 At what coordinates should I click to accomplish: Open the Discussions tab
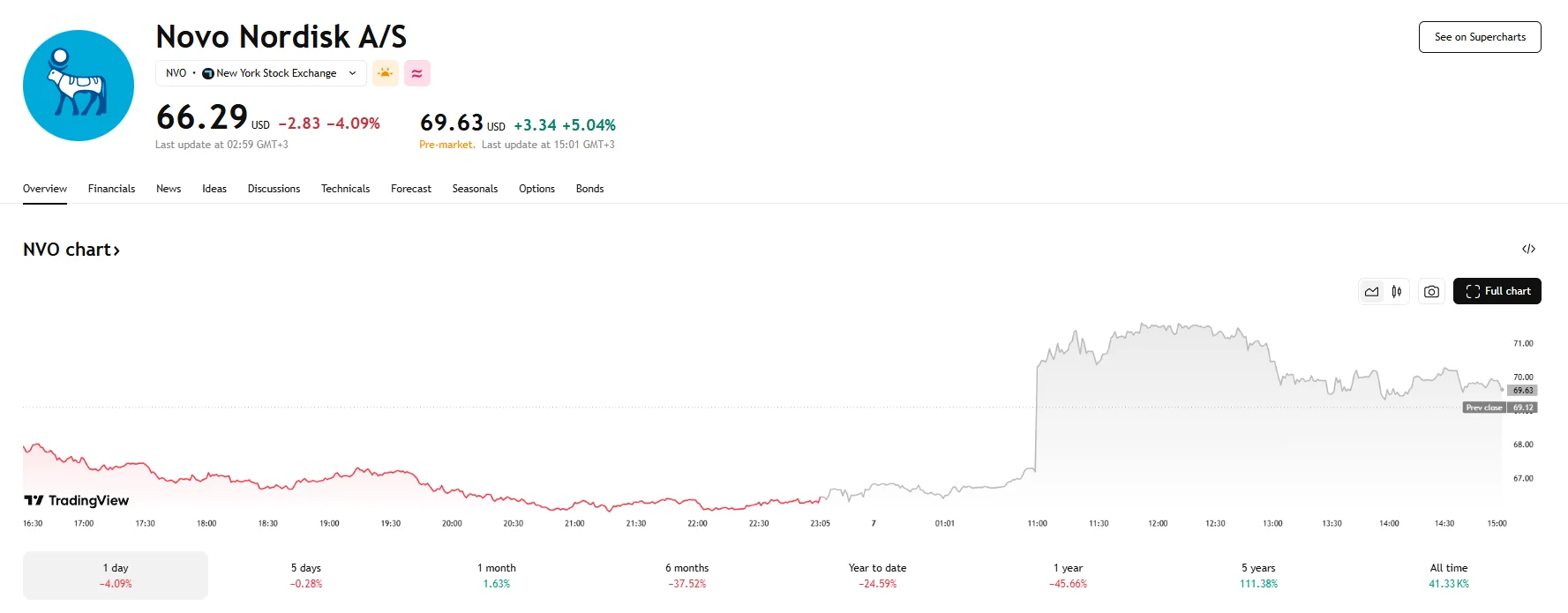coord(274,189)
